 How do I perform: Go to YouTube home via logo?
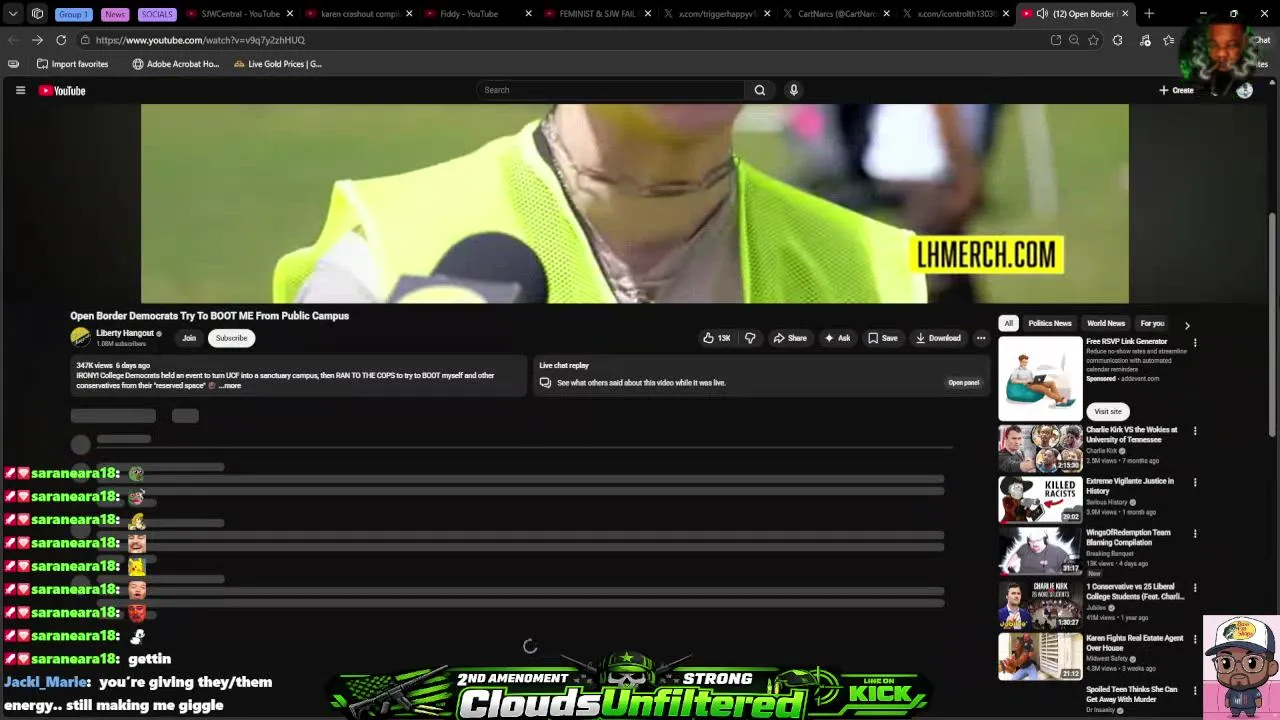[62, 90]
